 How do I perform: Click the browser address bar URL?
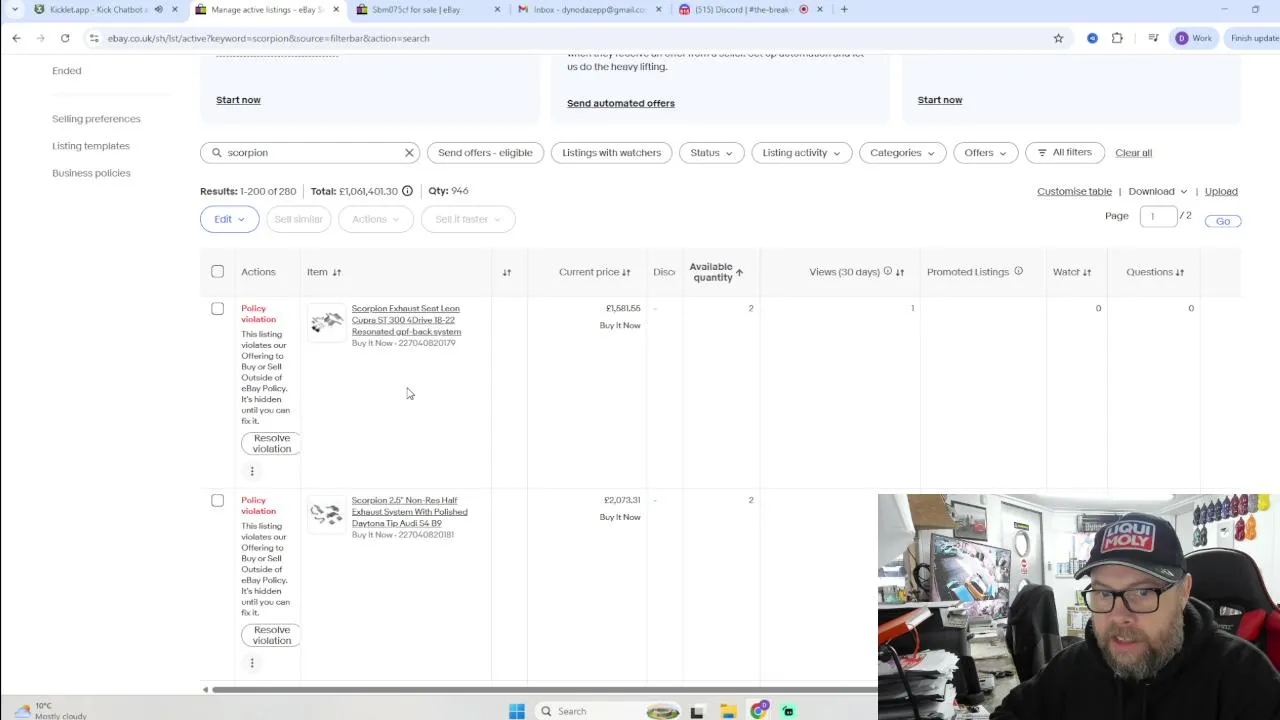tap(268, 38)
